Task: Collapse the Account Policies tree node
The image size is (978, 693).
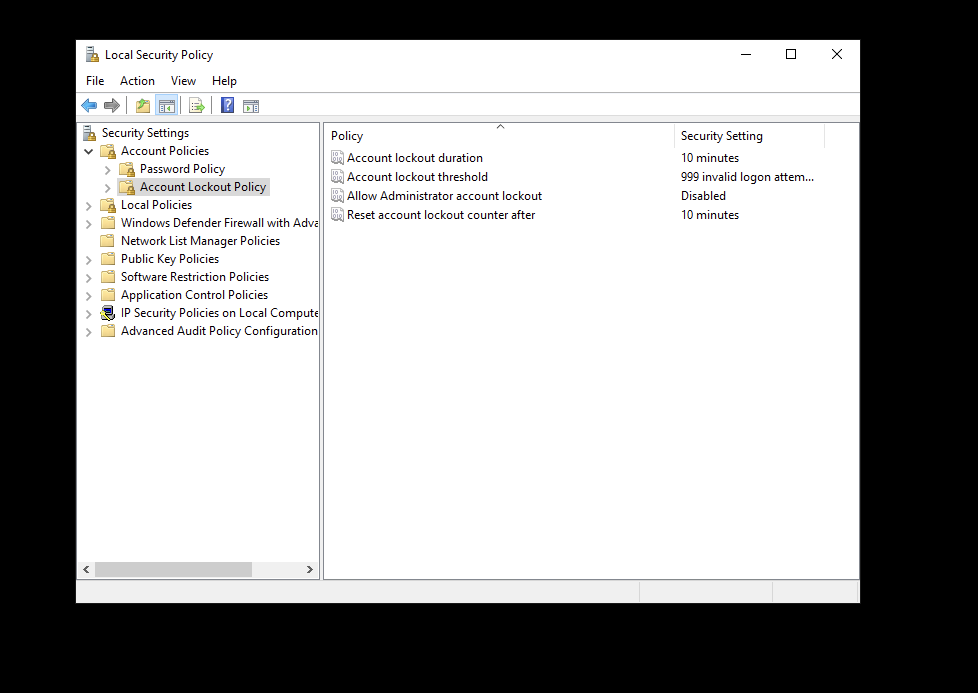Action: (x=89, y=152)
